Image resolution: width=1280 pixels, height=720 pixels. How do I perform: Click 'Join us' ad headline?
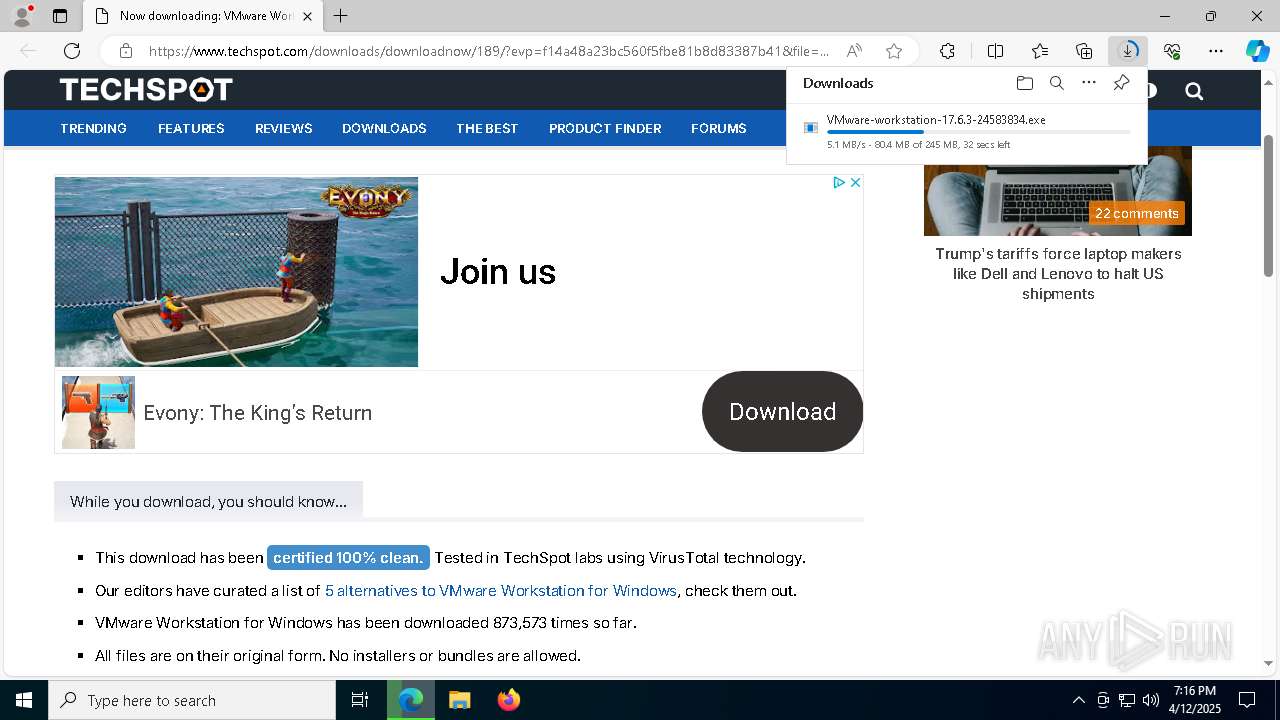pos(498,272)
